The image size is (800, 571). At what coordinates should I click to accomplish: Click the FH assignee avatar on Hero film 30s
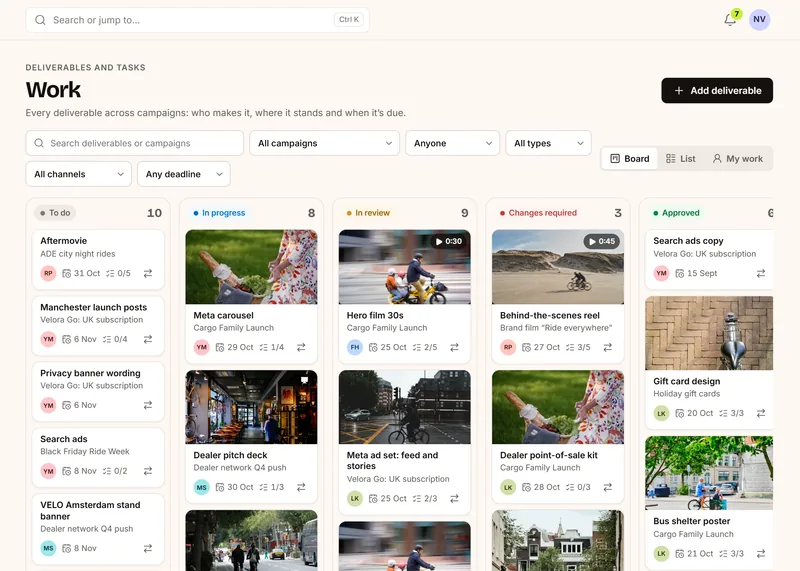[355, 347]
